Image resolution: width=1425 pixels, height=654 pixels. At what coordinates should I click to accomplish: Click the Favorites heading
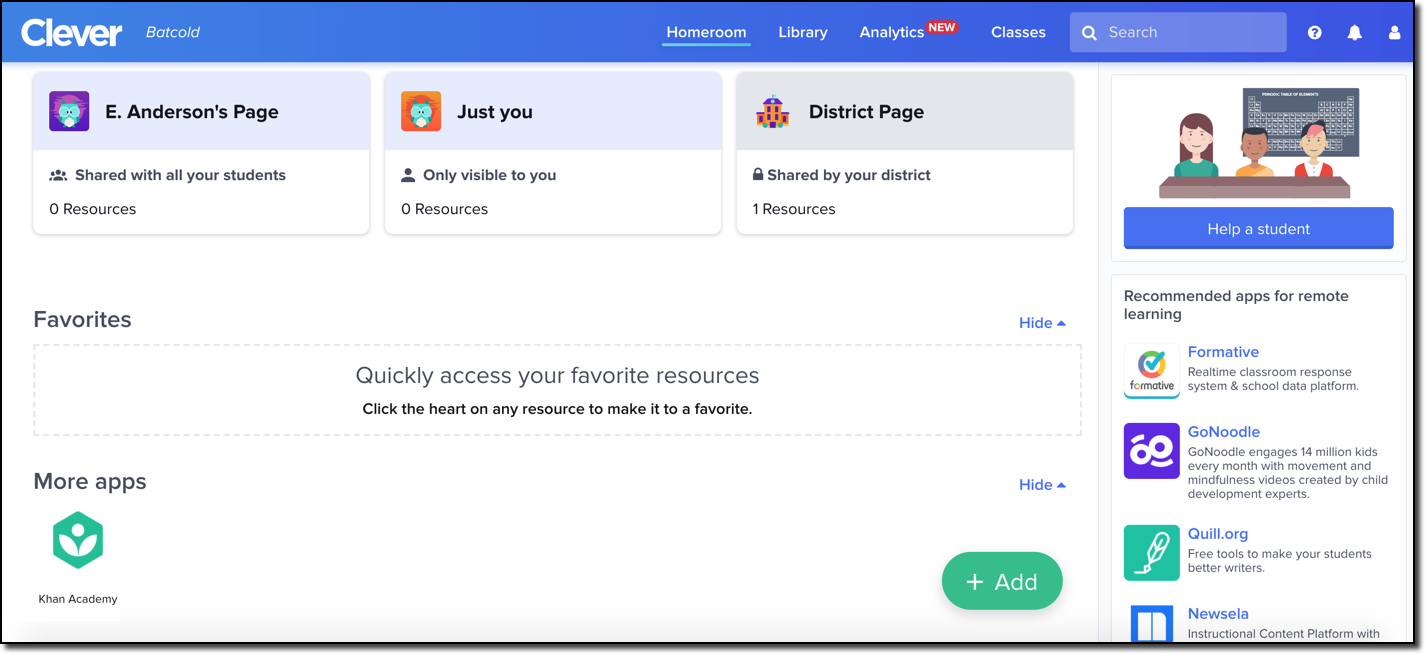click(x=82, y=319)
